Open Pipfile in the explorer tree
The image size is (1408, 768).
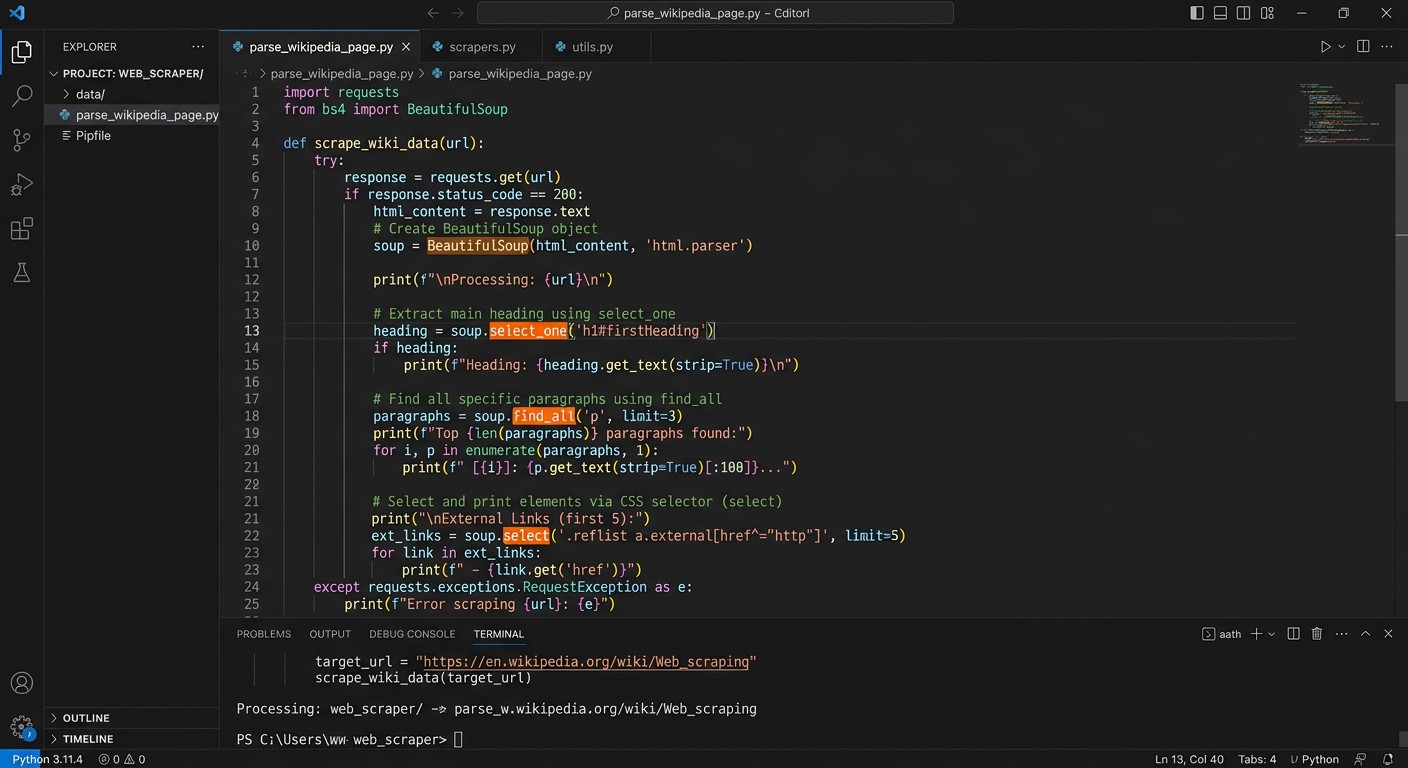(132, 136)
